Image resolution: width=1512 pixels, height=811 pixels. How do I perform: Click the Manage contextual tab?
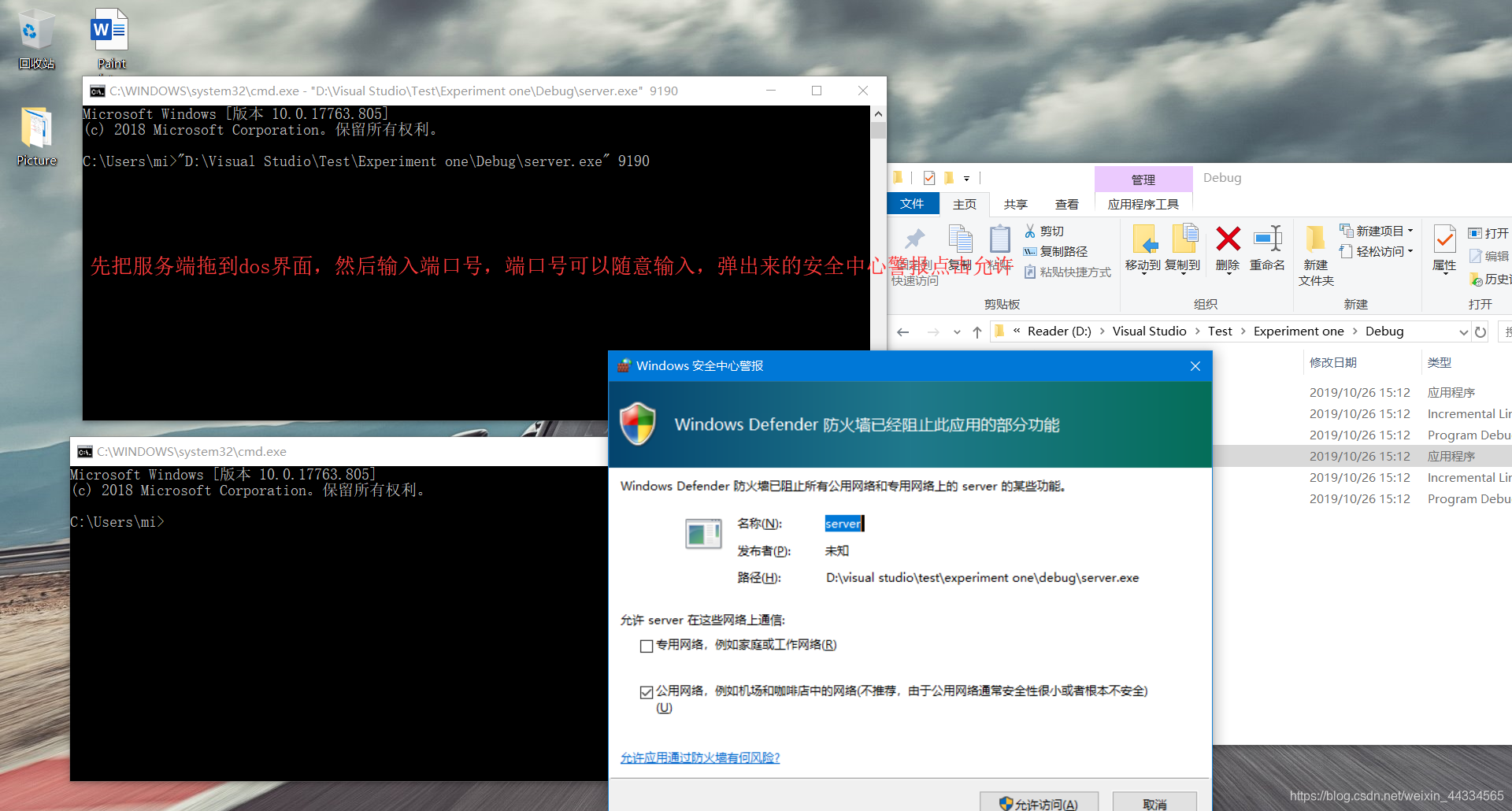pyautogui.click(x=1143, y=180)
